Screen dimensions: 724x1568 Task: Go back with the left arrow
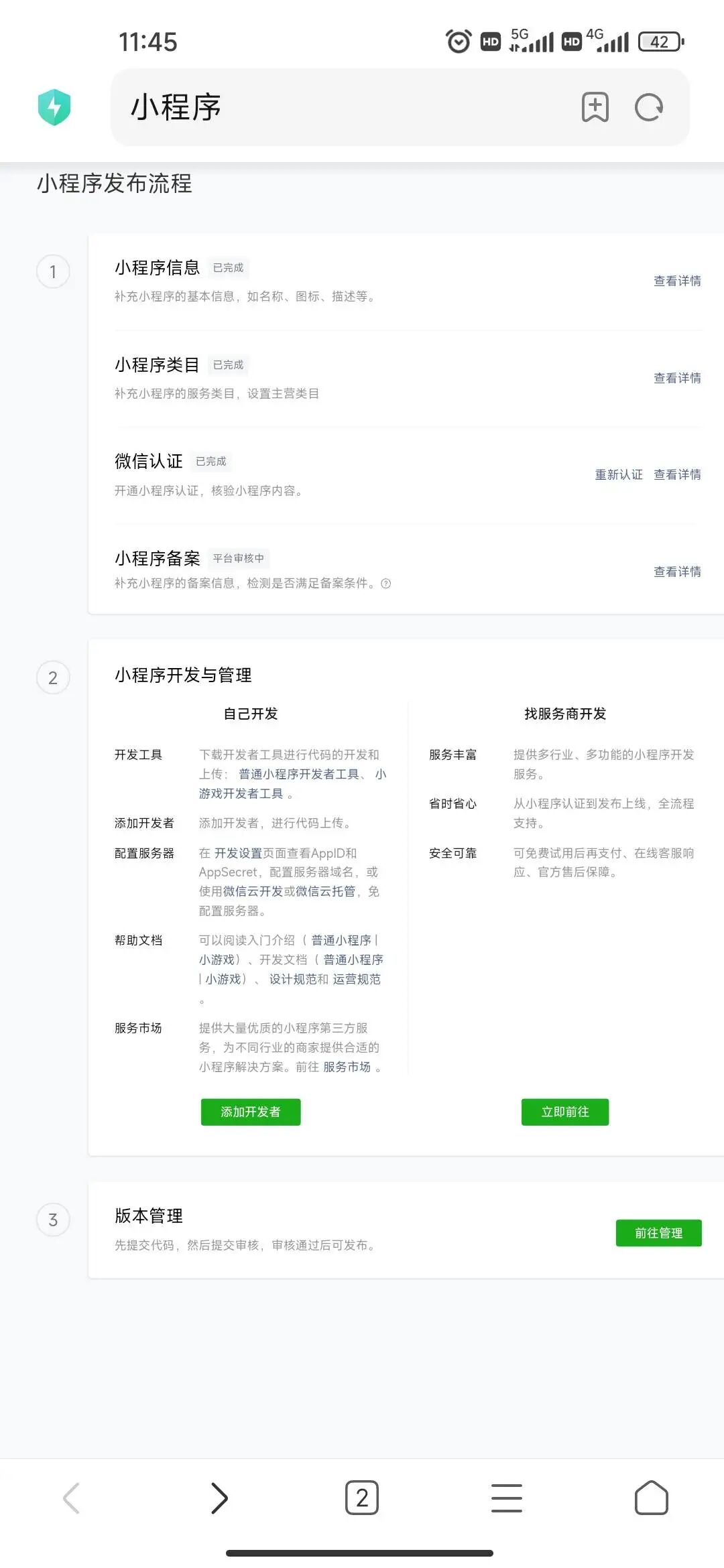pyautogui.click(x=71, y=1498)
